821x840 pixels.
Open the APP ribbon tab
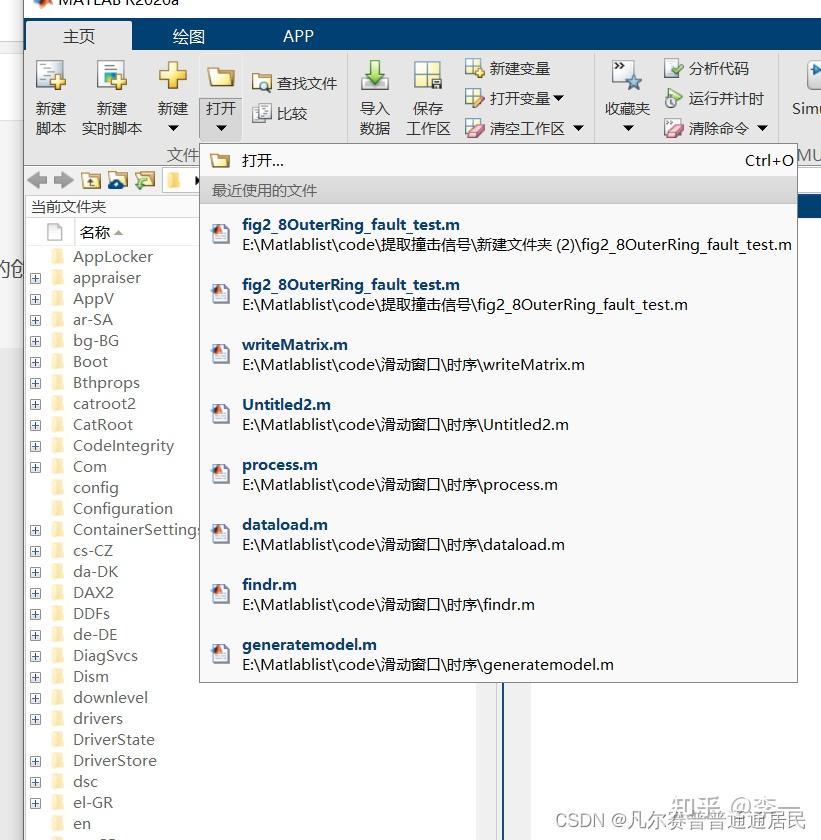tap(298, 35)
